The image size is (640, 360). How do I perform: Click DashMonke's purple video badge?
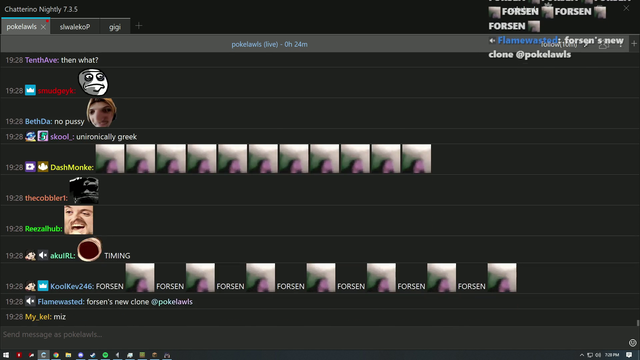(x=30, y=167)
